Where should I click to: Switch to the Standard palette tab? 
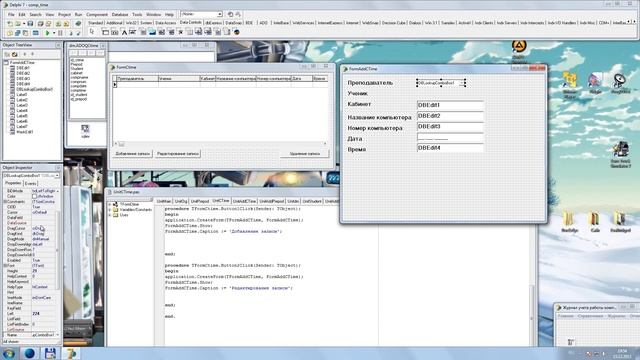click(96, 23)
